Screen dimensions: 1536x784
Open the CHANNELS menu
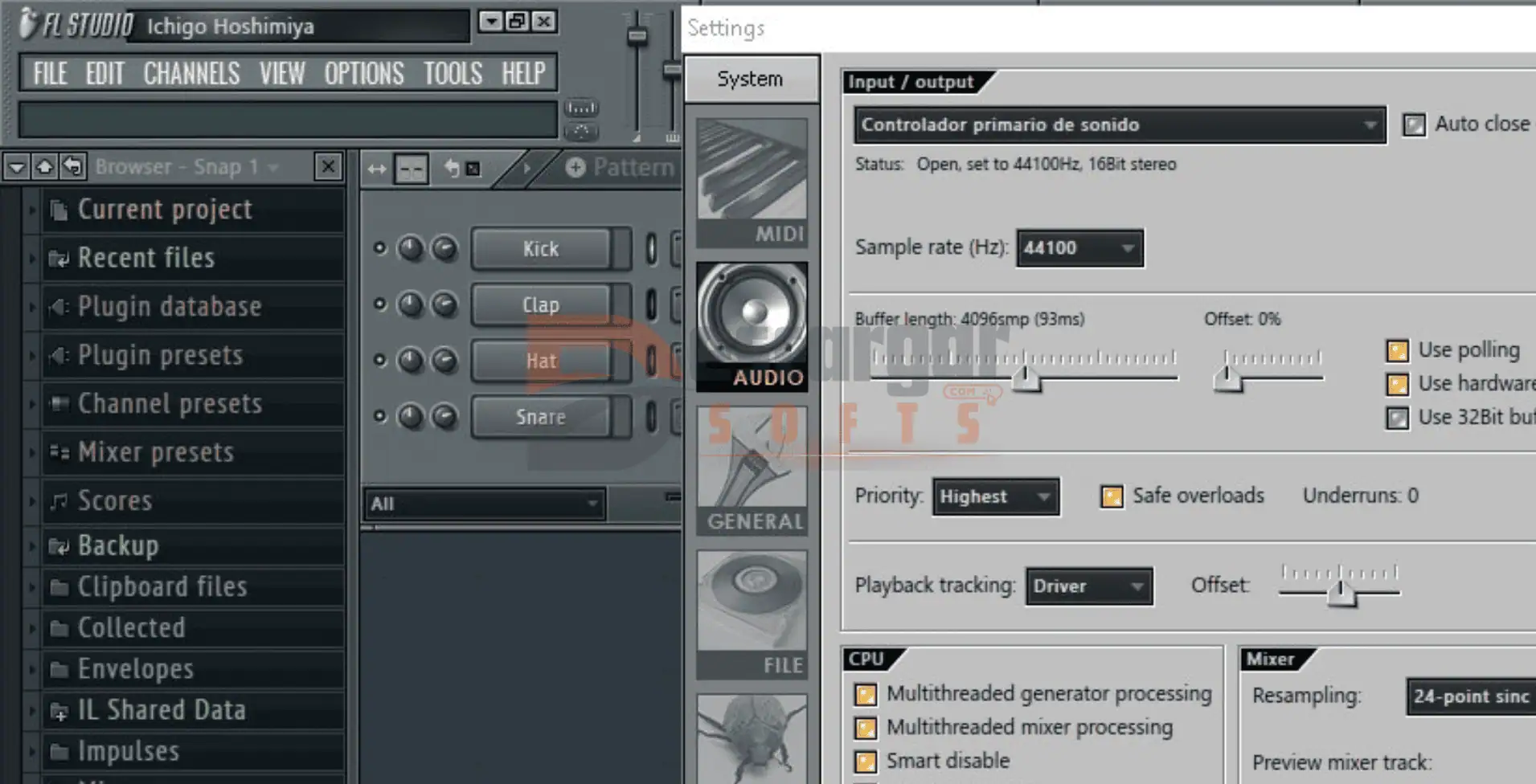click(191, 74)
